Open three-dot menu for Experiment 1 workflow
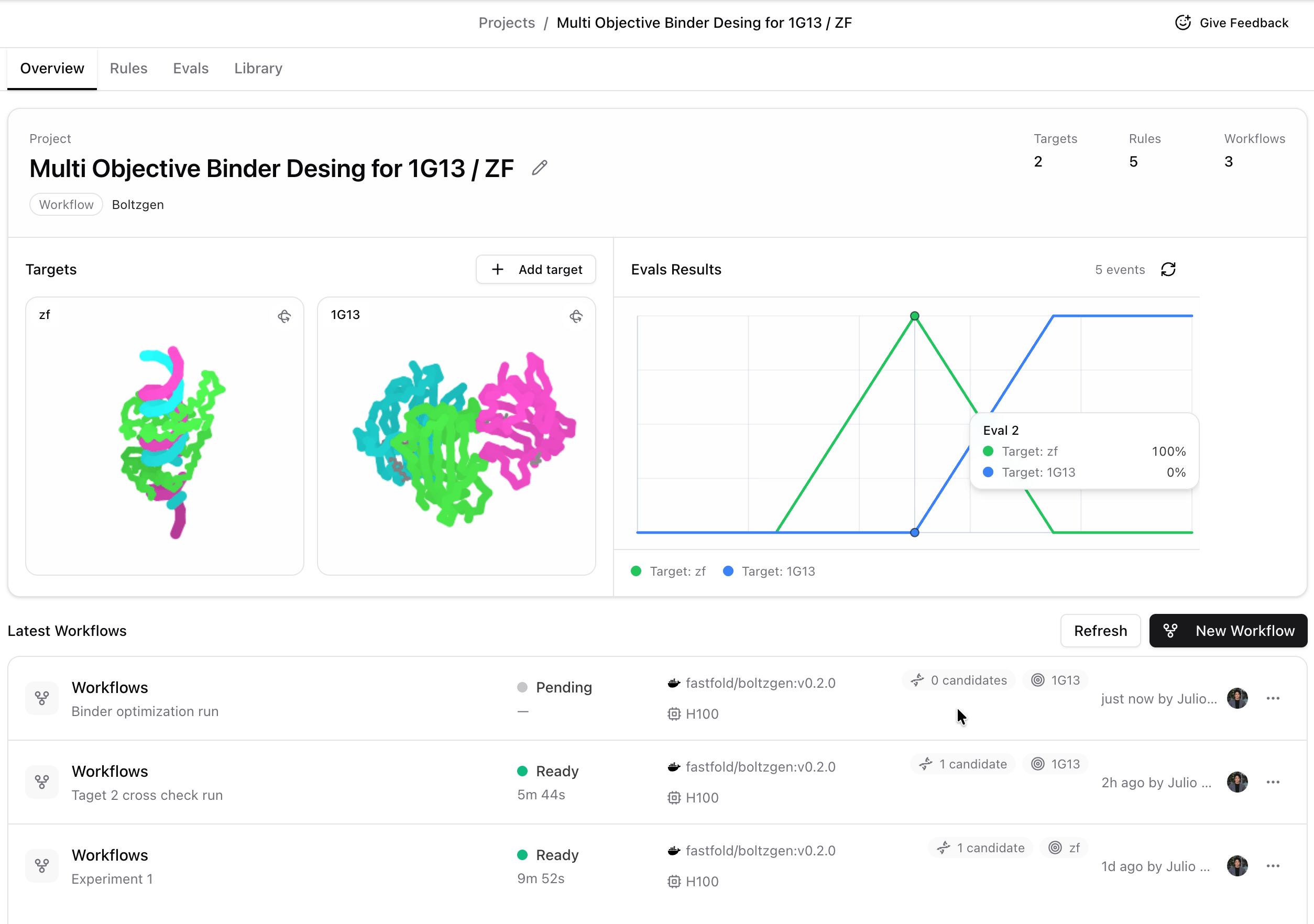Screen dimensions: 1314x924 point(1273,866)
